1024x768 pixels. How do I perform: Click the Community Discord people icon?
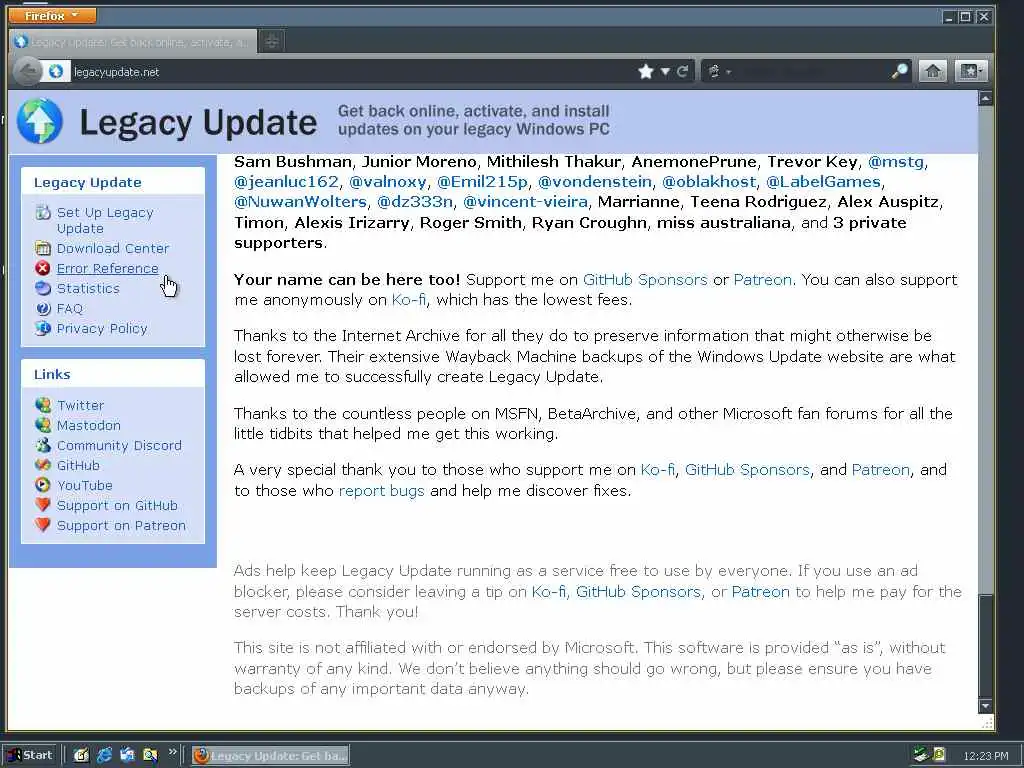coord(43,445)
